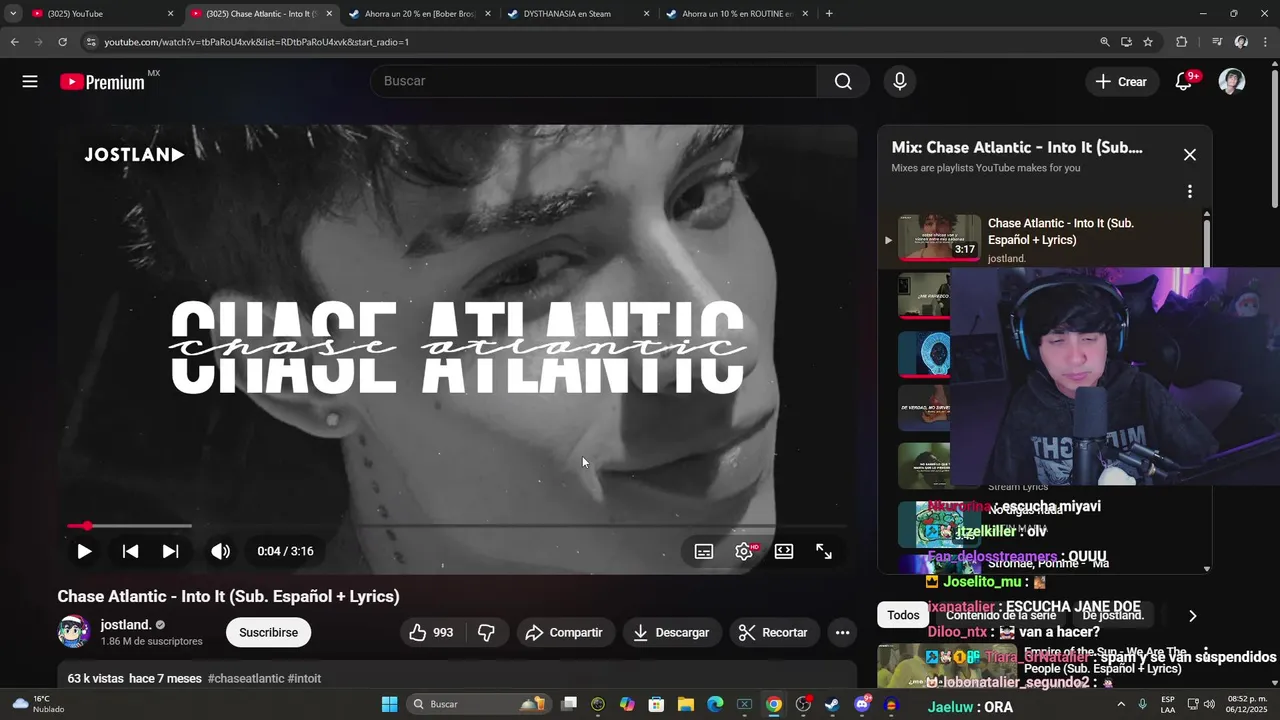Viewport: 1280px width, 720px height.
Task: Select Chase Atlantic - Into It playlist item
Action: click(x=1040, y=240)
